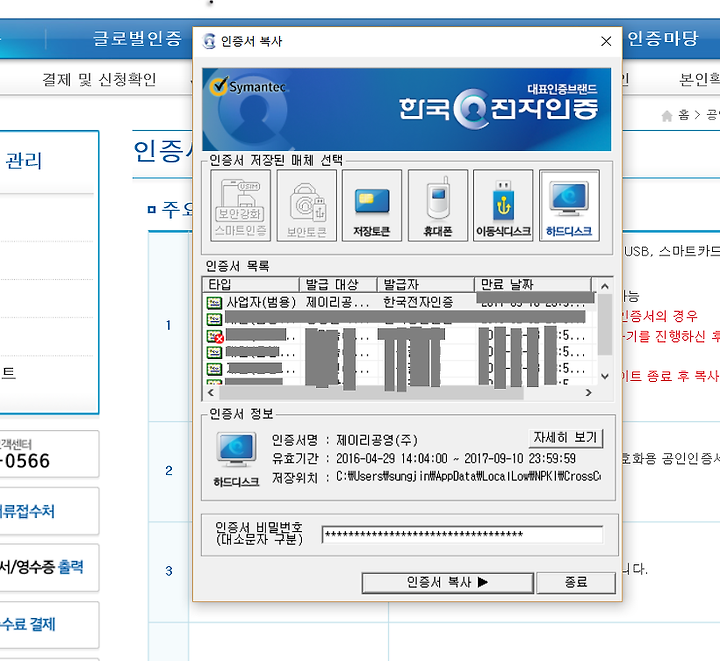Sort list by 만료 날짜 column header
The width and height of the screenshot is (720, 661).
(533, 285)
